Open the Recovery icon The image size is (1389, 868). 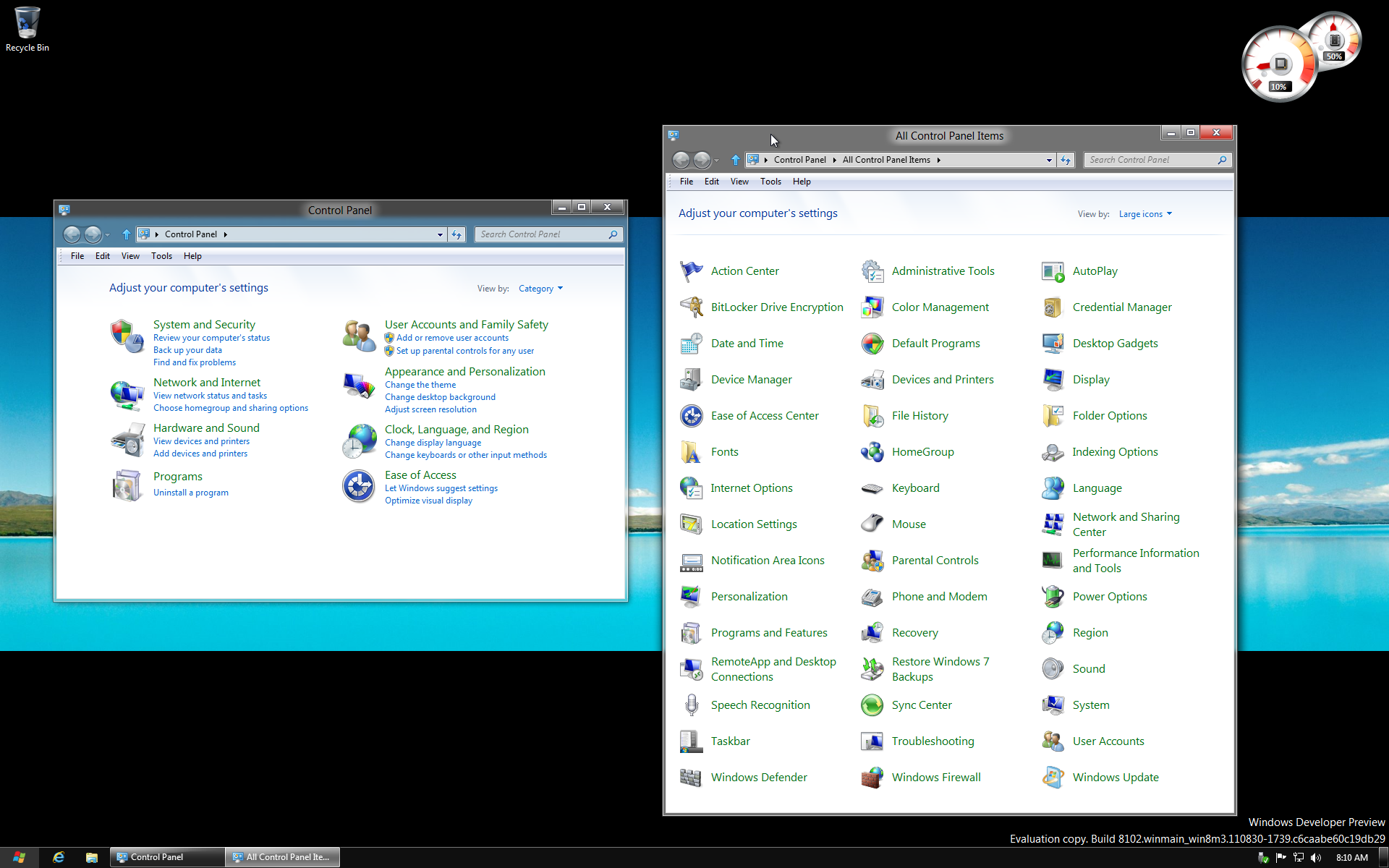click(872, 633)
